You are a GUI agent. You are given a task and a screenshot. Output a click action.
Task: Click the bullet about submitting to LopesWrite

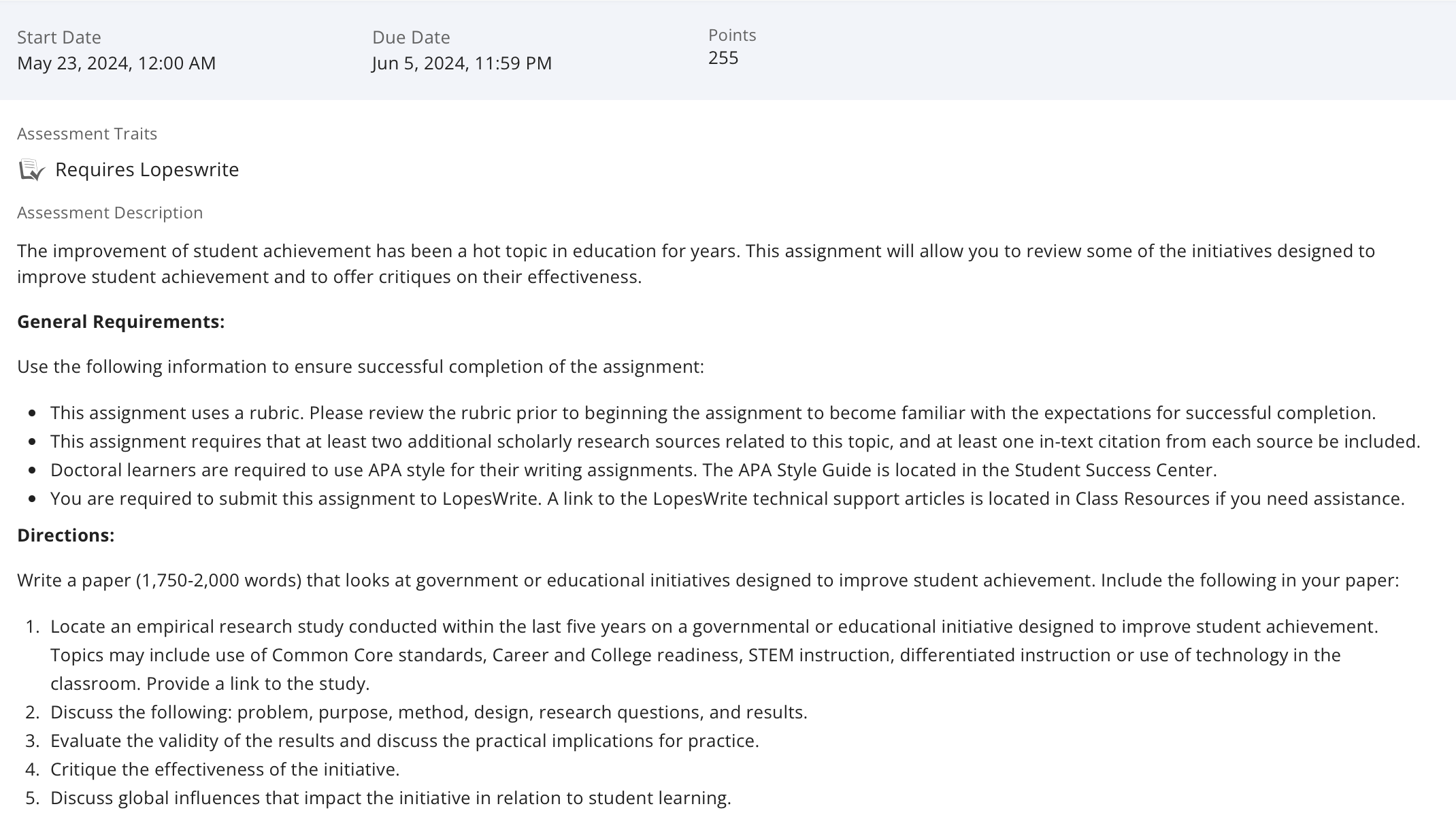coord(727,499)
